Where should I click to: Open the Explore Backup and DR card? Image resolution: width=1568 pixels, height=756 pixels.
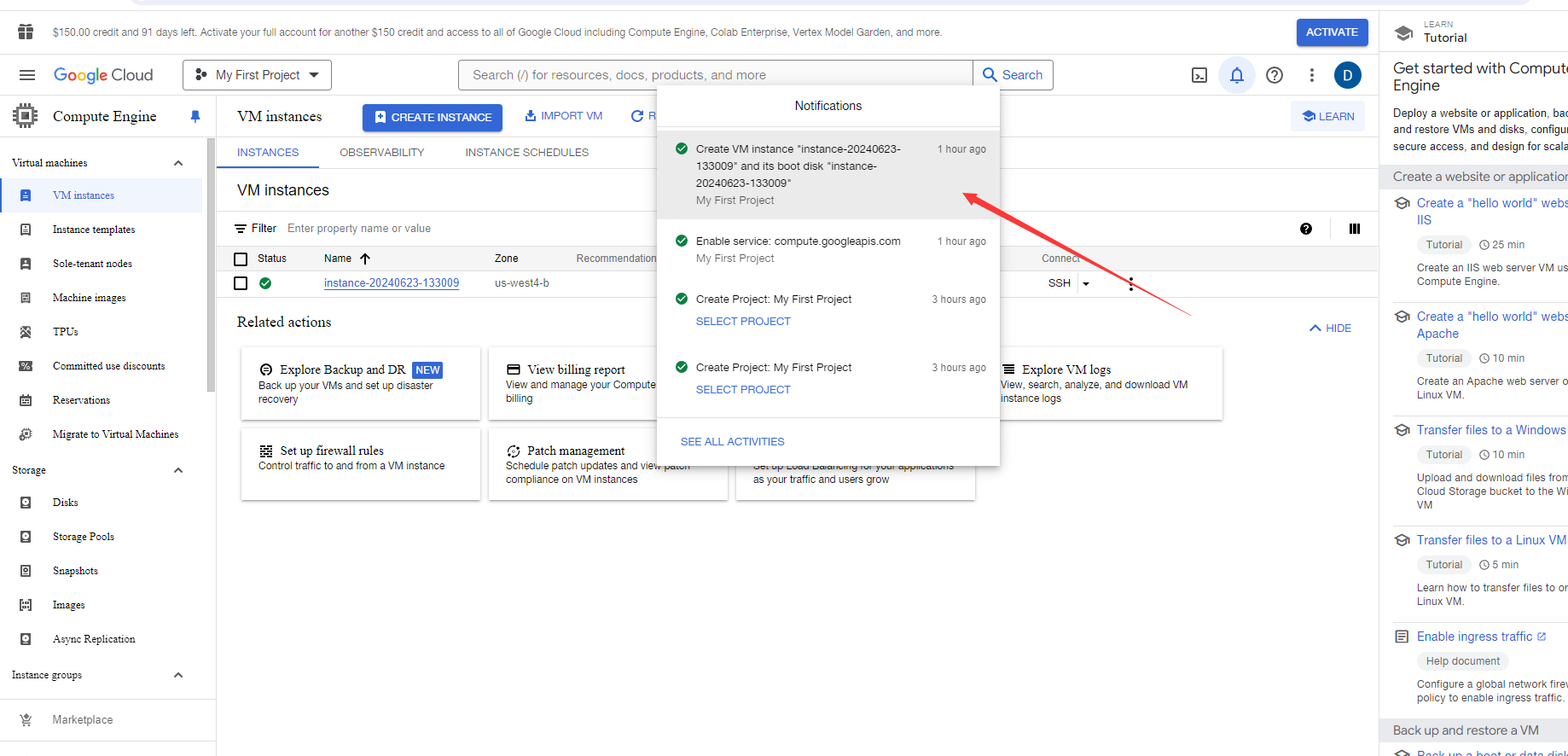click(x=361, y=384)
